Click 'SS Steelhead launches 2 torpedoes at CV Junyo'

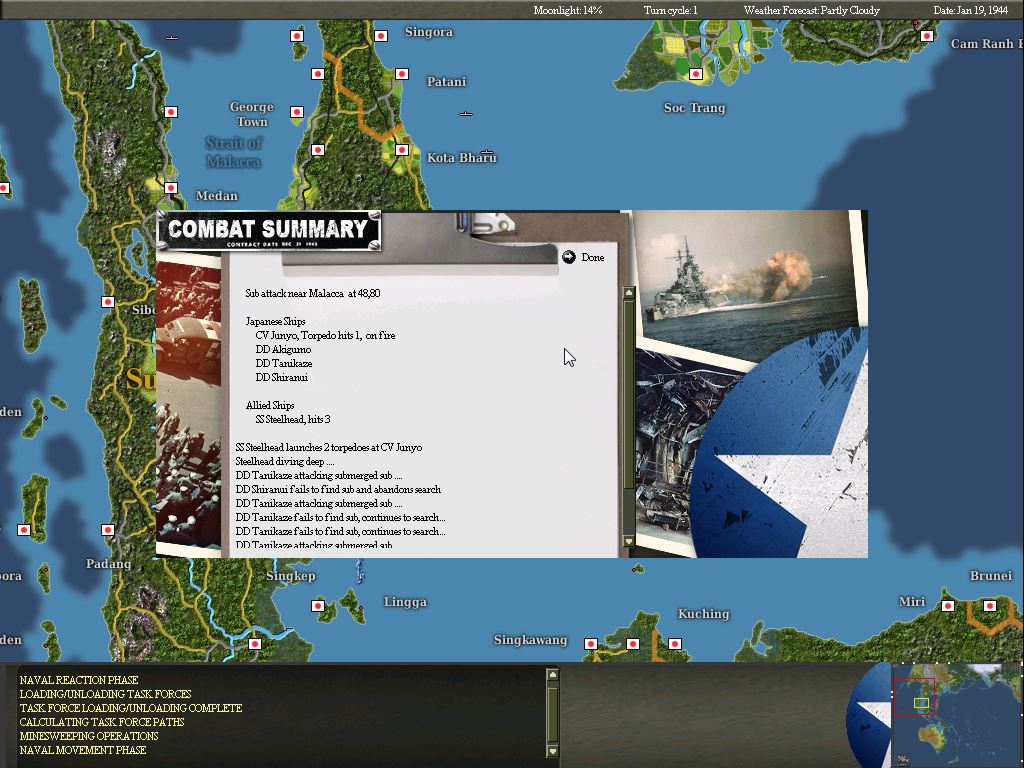[x=328, y=447]
